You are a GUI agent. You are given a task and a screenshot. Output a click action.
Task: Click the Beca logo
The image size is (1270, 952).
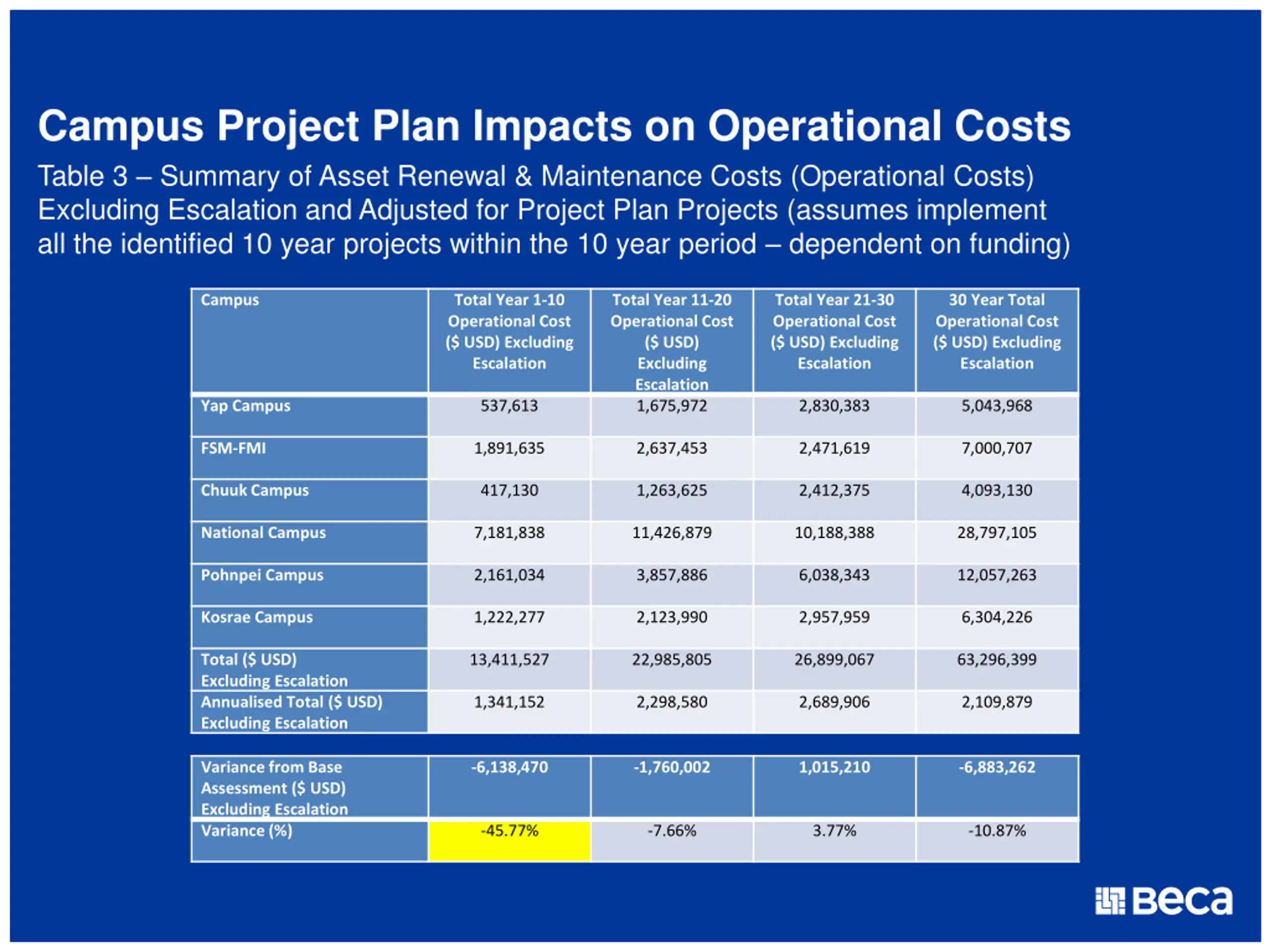[1163, 901]
